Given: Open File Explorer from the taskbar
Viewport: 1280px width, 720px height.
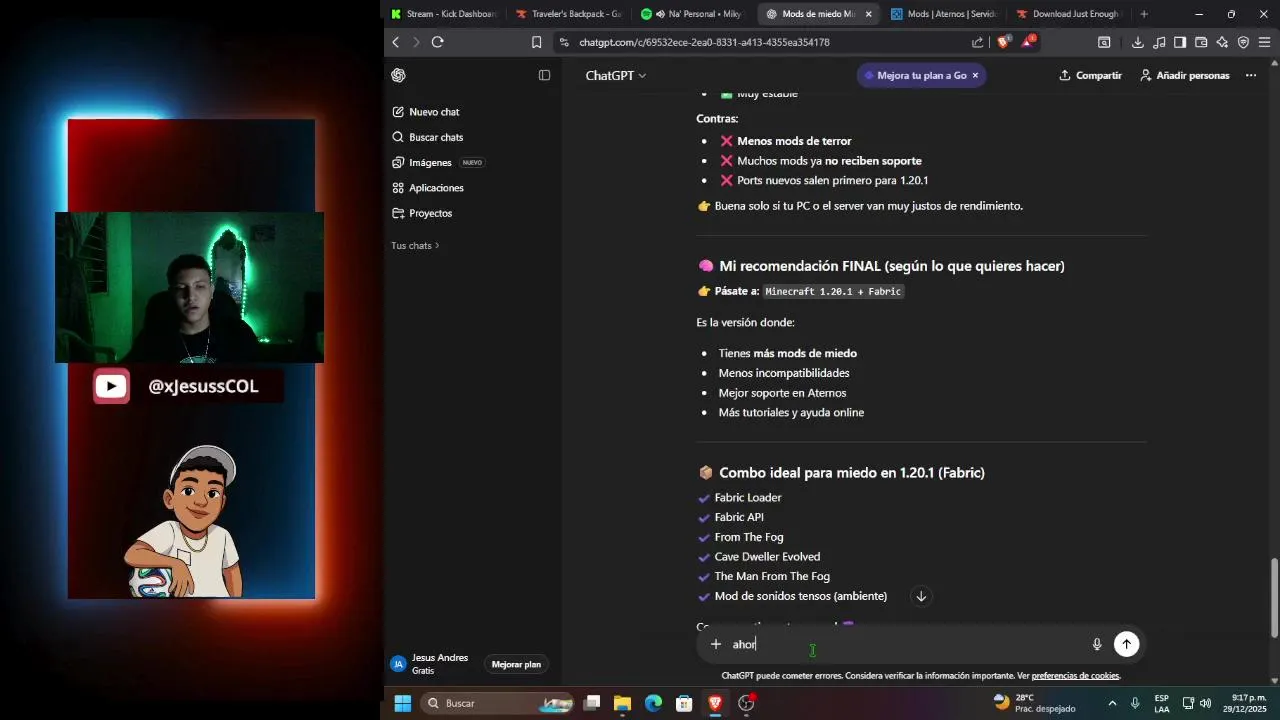Looking at the screenshot, I should (x=622, y=703).
